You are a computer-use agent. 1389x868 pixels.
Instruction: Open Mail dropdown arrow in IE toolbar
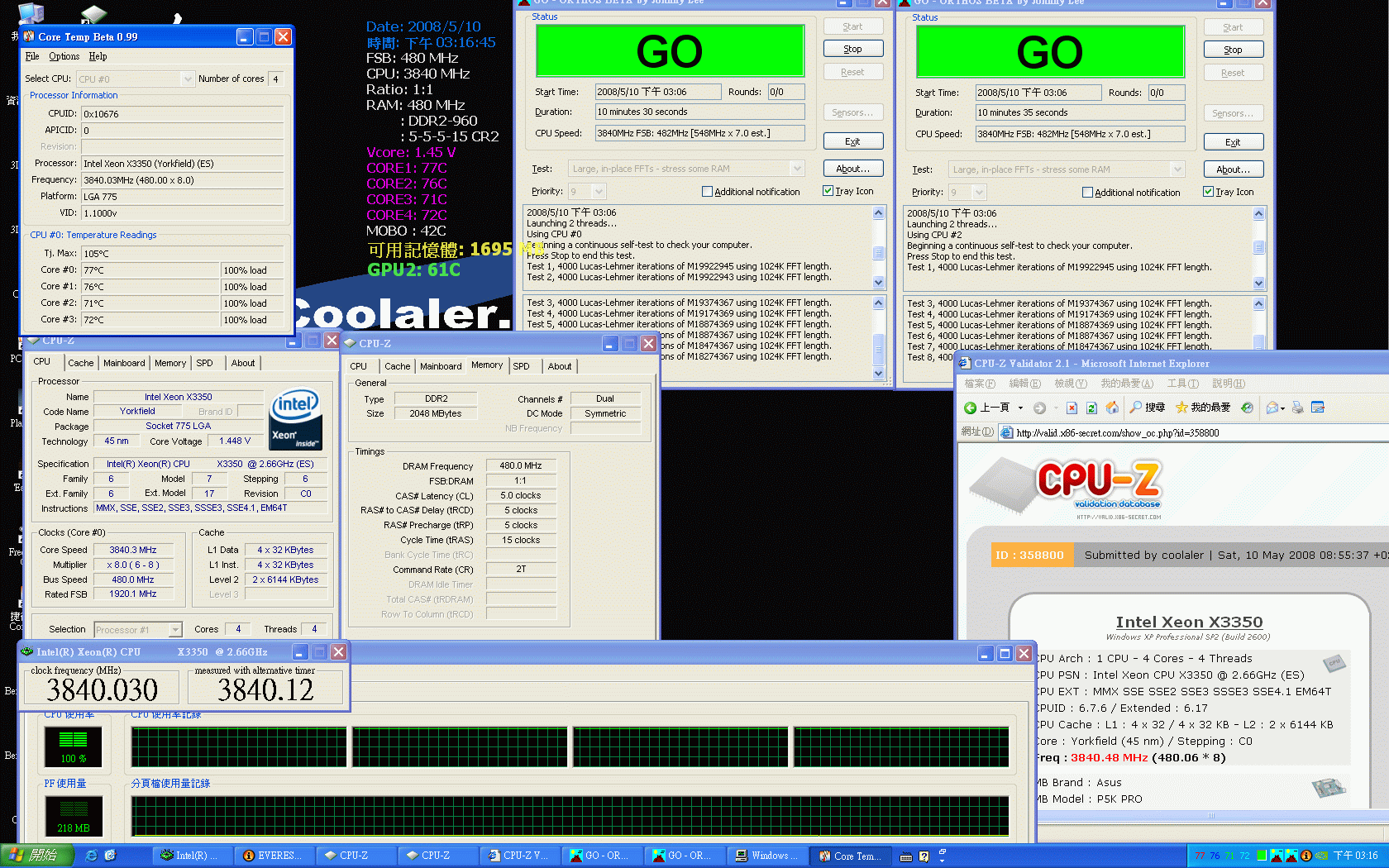(x=1282, y=408)
